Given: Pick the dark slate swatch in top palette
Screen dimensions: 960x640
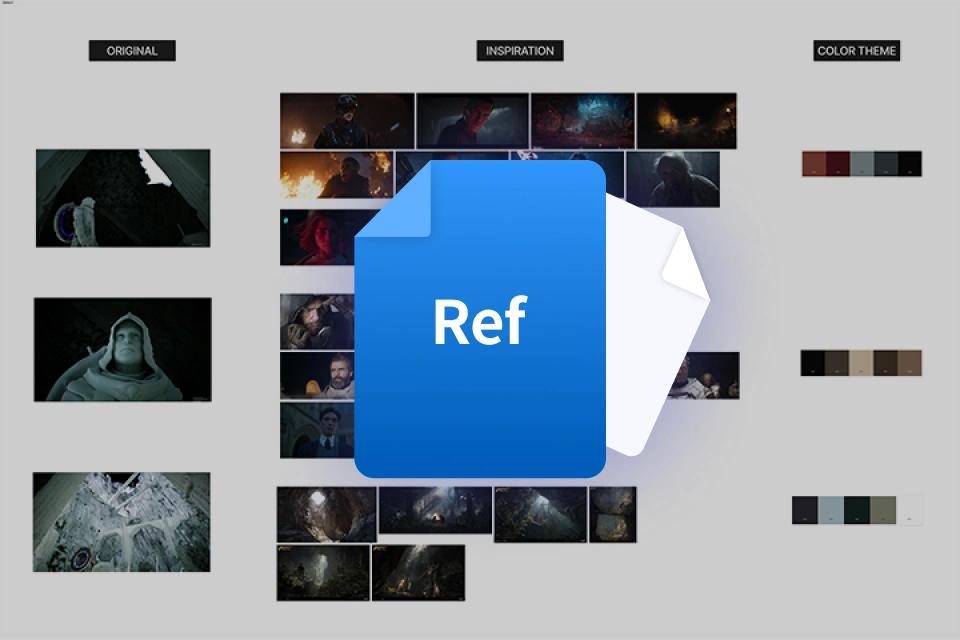Looking at the screenshot, I should click(886, 164).
